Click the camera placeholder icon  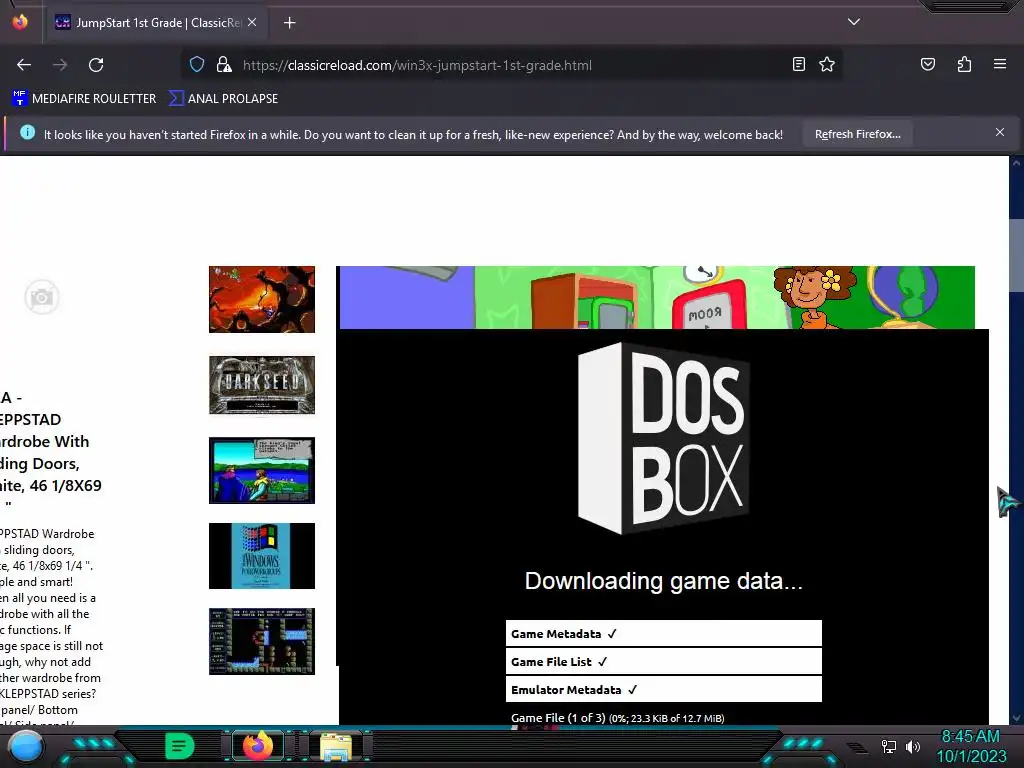tap(42, 297)
